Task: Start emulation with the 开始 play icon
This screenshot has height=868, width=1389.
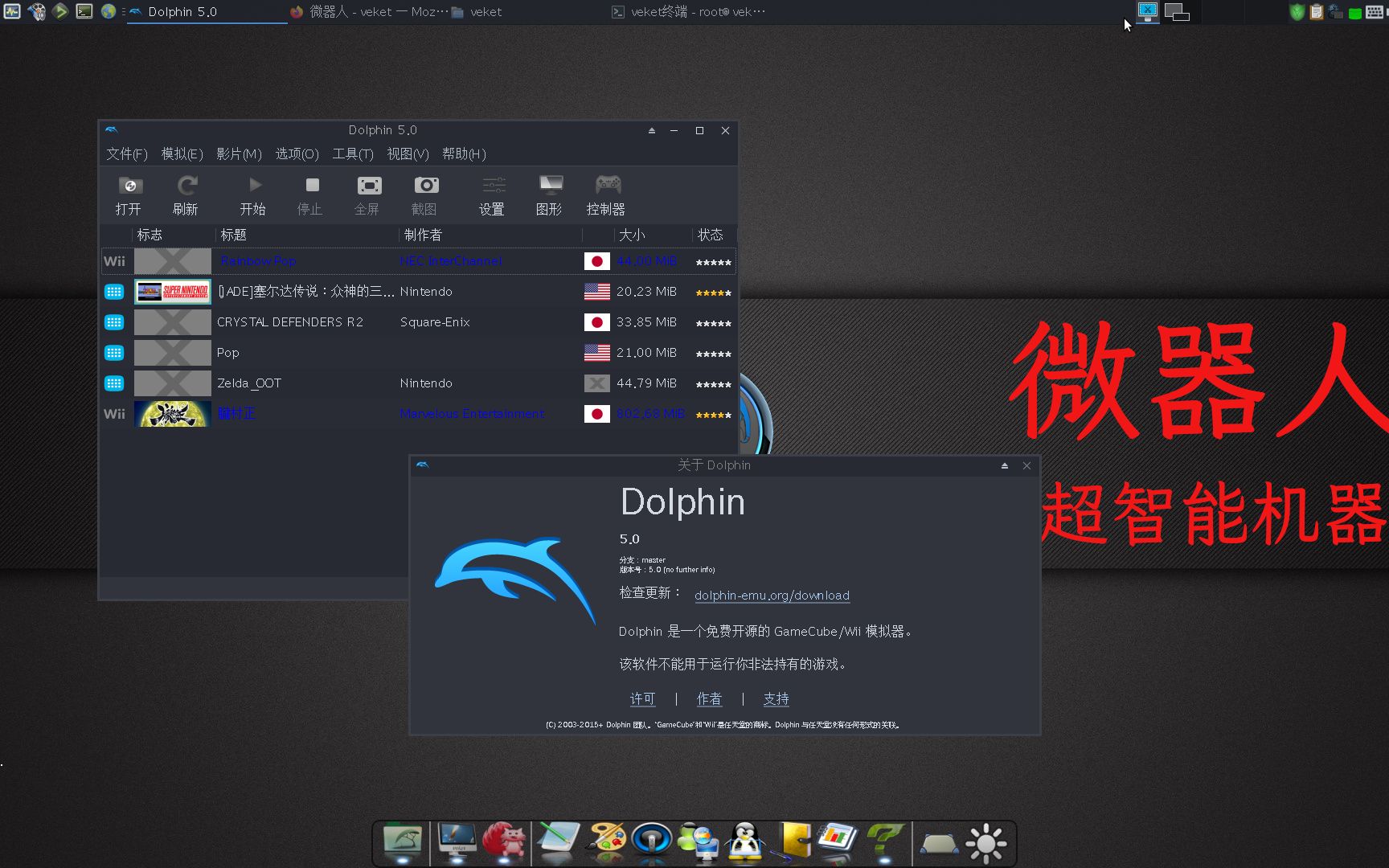Action: coord(253,194)
